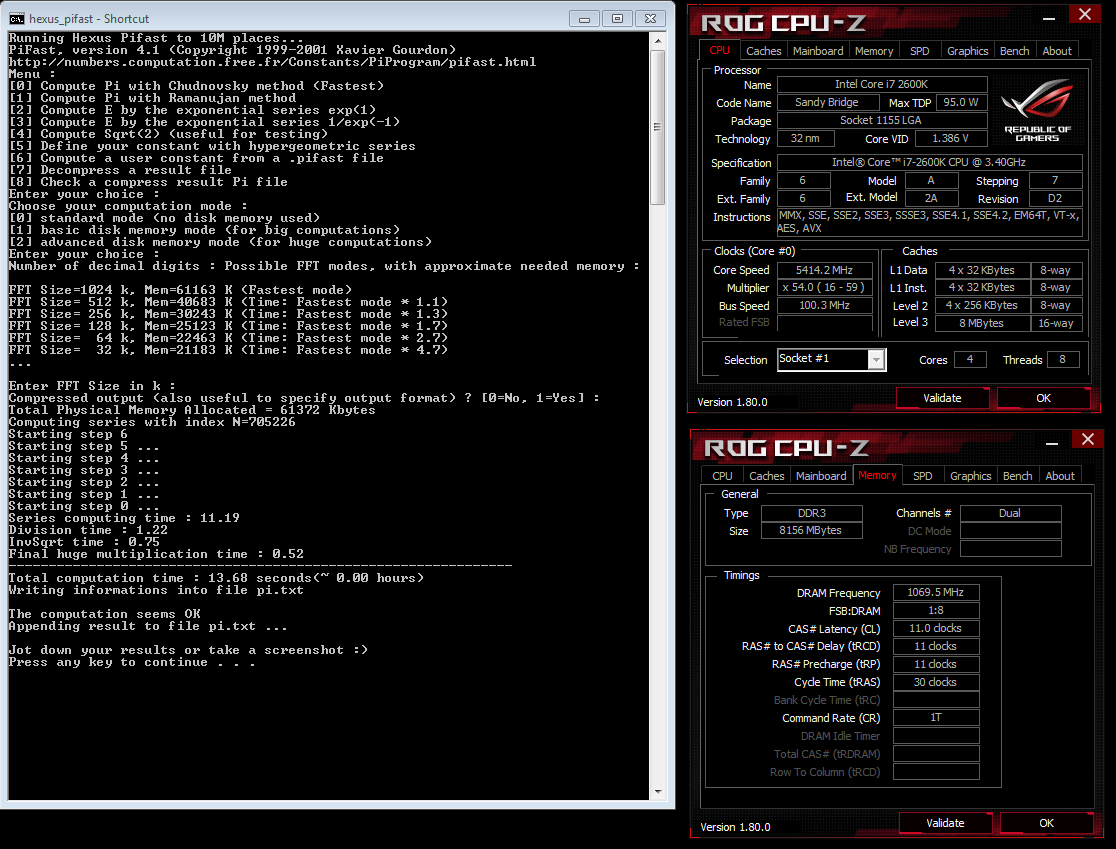
Task: Click OK in the bottom CPU-Z window
Action: coord(1046,823)
